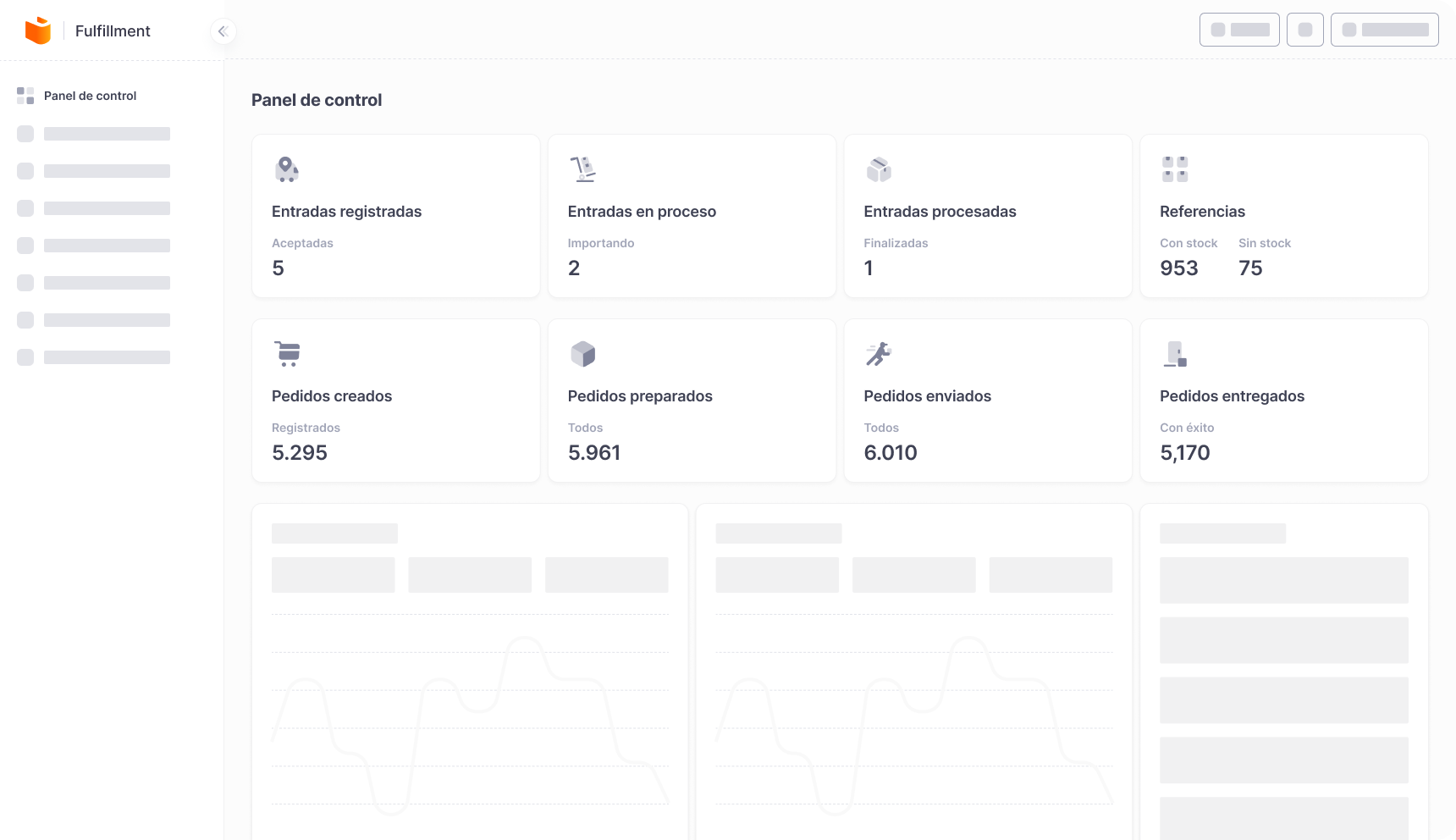The height and width of the screenshot is (840, 1456).
Task: Collapse the sidebar with the double-chevron button
Action: [x=223, y=31]
